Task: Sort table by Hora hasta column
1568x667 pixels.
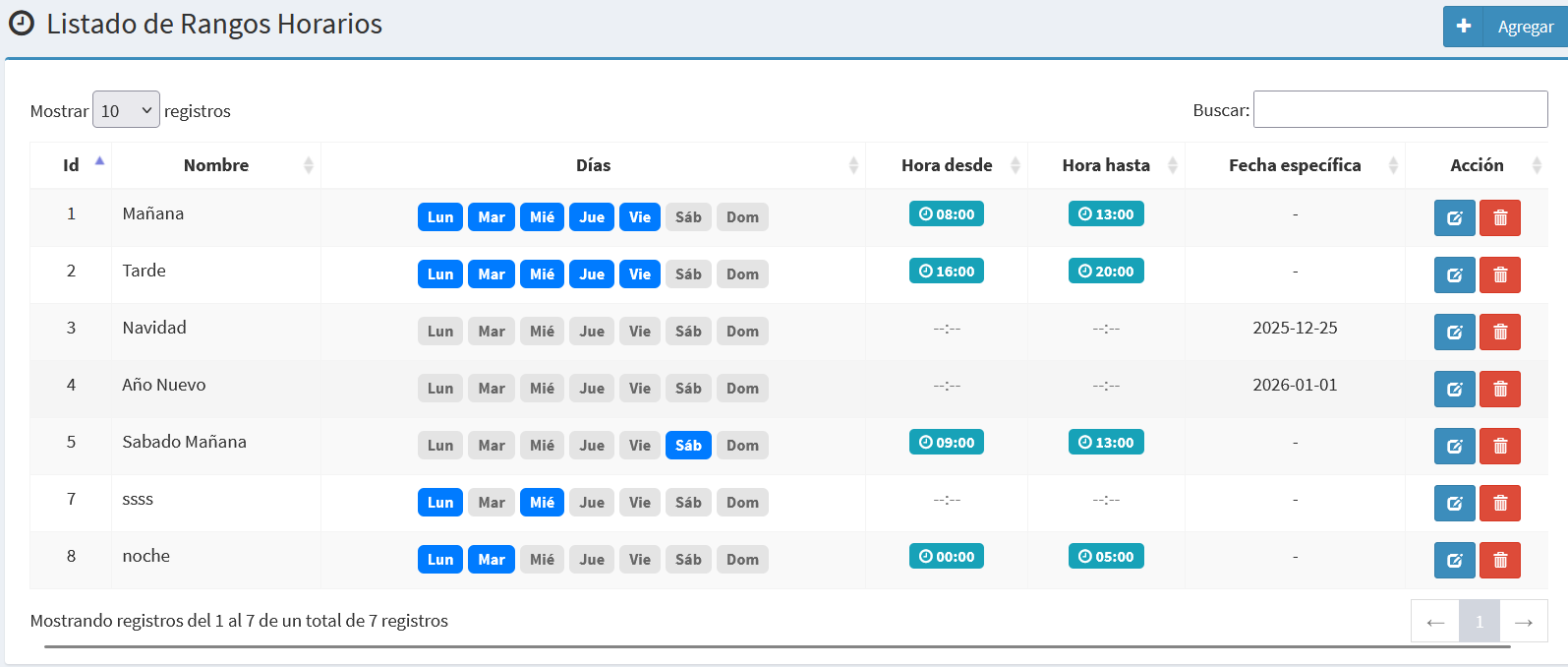Action: tap(1106, 165)
